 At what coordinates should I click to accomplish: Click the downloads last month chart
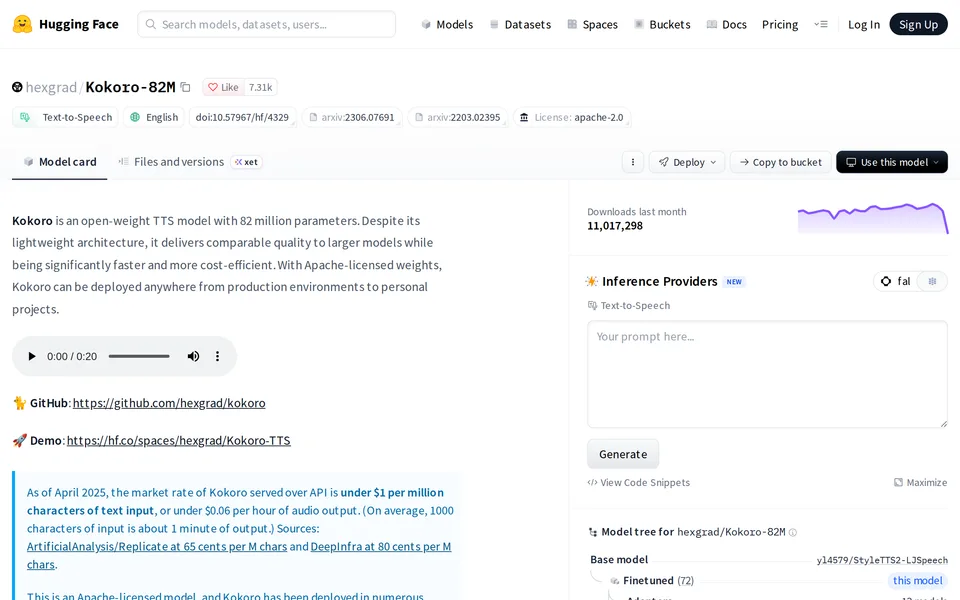[873, 219]
